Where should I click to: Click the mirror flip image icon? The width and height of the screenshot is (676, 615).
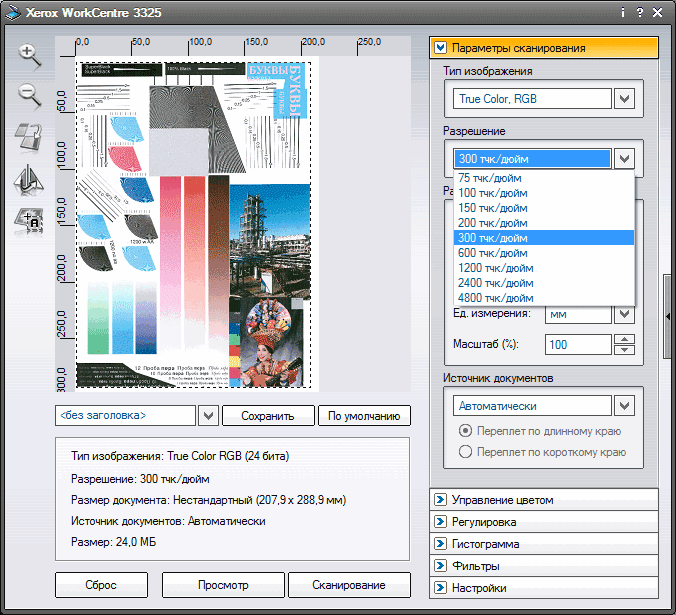click(29, 179)
